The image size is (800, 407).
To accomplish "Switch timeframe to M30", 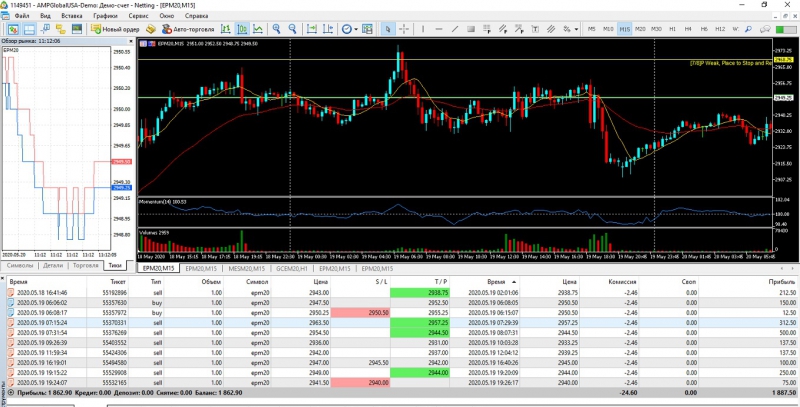I will pos(656,29).
